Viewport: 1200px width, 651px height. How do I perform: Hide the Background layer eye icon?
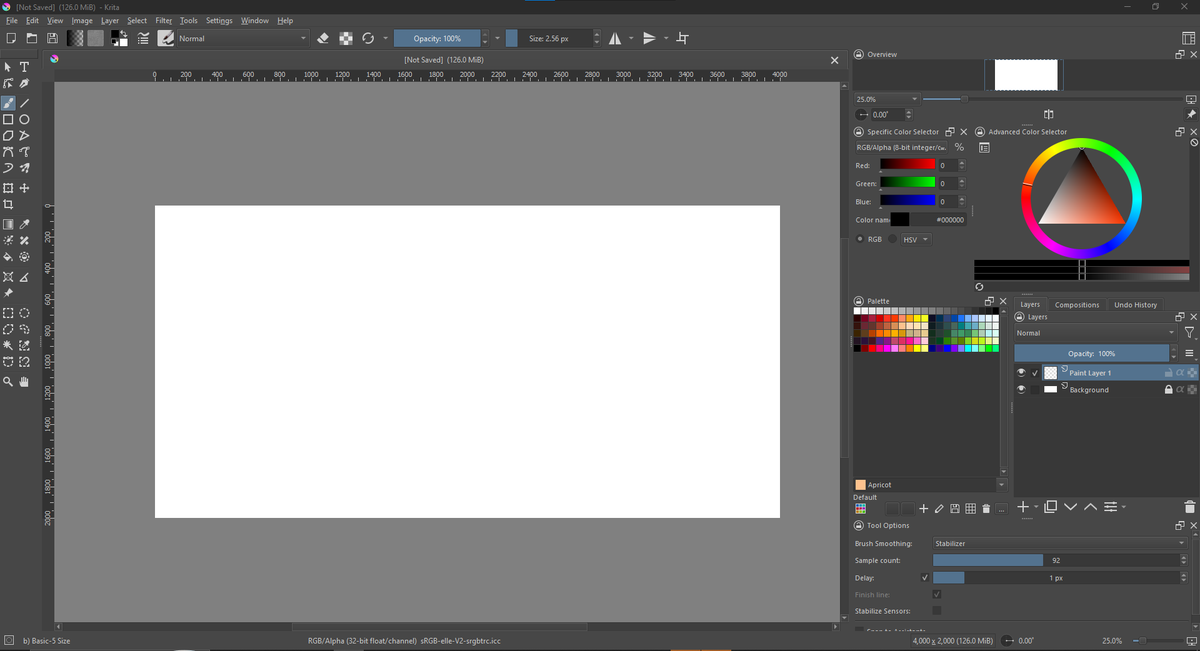tap(1021, 389)
